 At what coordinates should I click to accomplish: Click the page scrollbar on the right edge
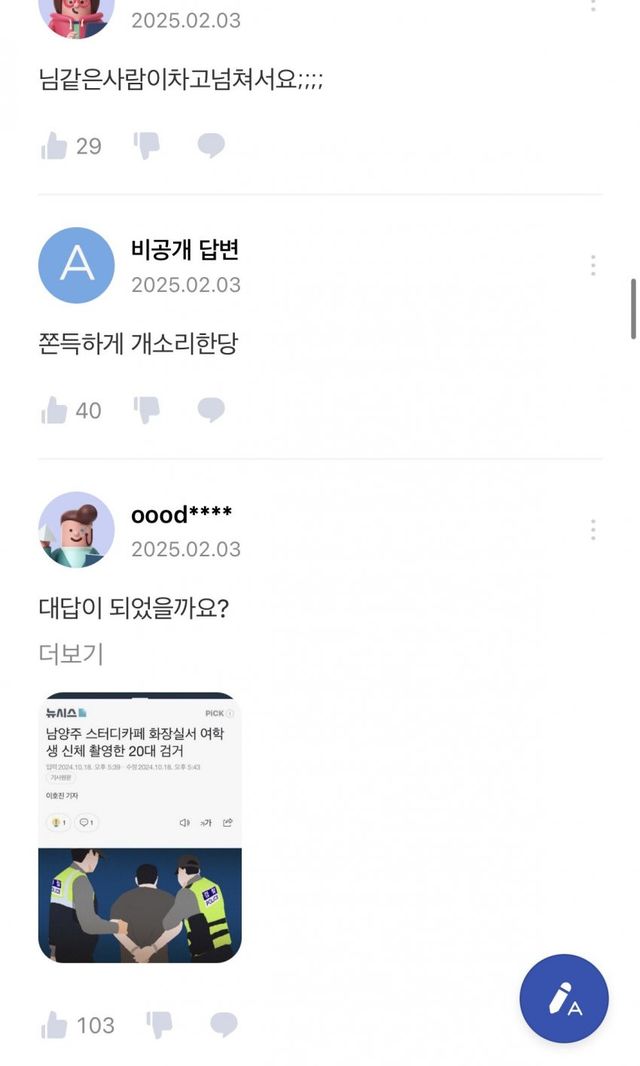pyautogui.click(x=633, y=310)
